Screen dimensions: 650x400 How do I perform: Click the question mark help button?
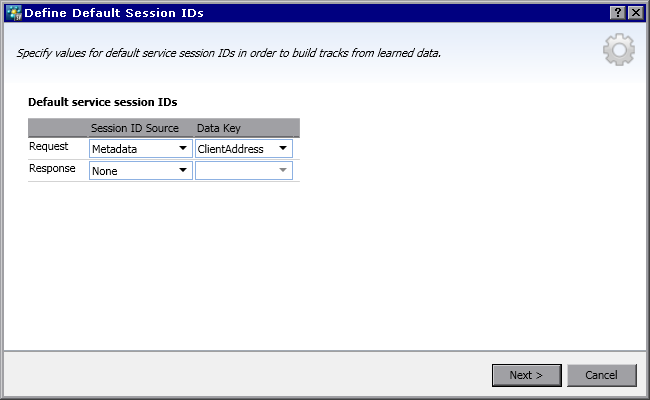[619, 11]
